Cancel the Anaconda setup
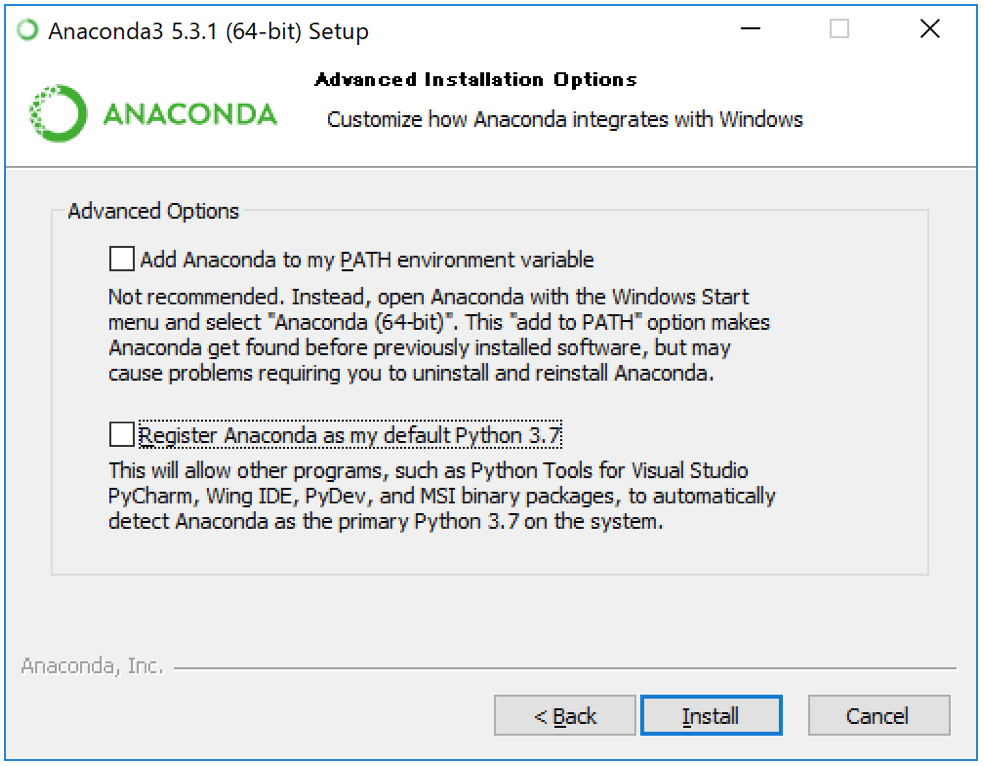The height and width of the screenshot is (766, 984). [878, 716]
